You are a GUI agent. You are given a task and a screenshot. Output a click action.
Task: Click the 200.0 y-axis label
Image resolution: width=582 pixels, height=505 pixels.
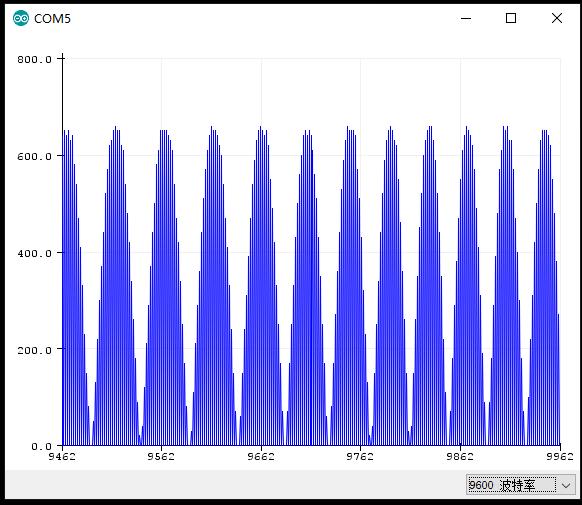pyautogui.click(x=34, y=350)
